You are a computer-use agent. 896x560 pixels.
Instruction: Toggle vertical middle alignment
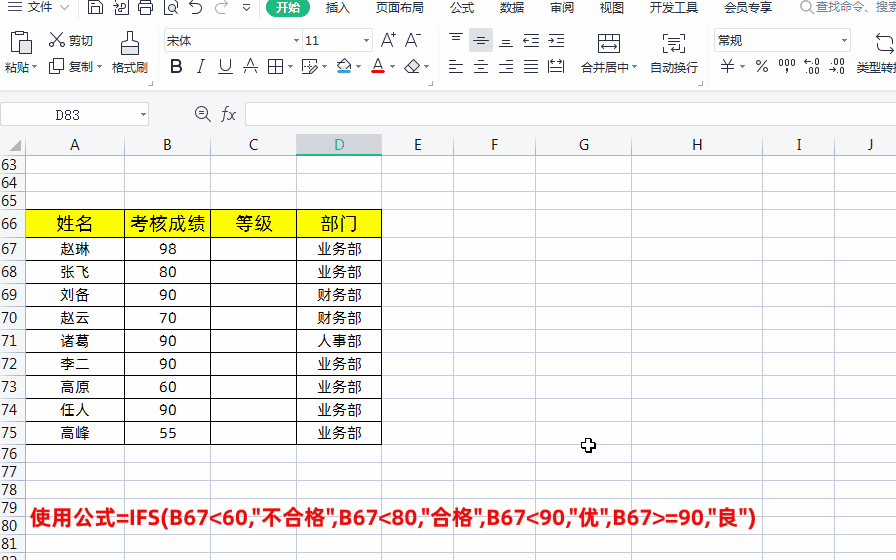pyautogui.click(x=481, y=40)
